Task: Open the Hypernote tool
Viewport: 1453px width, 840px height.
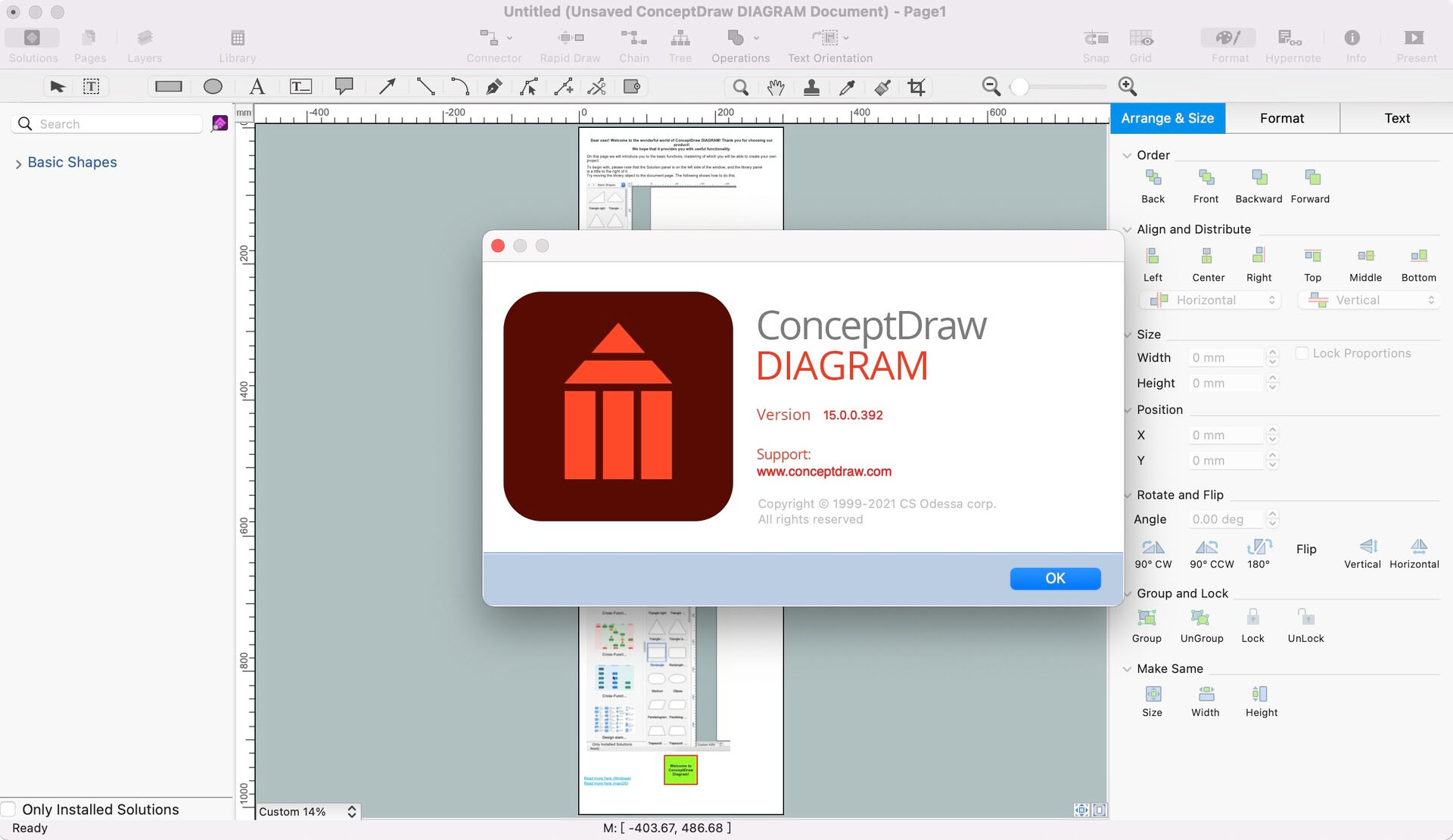Action: tap(1293, 45)
